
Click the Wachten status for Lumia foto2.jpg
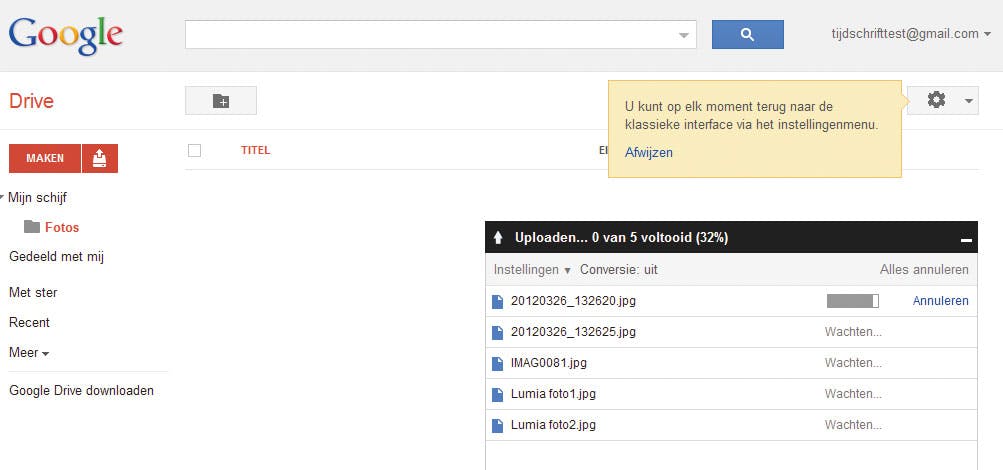click(x=853, y=425)
